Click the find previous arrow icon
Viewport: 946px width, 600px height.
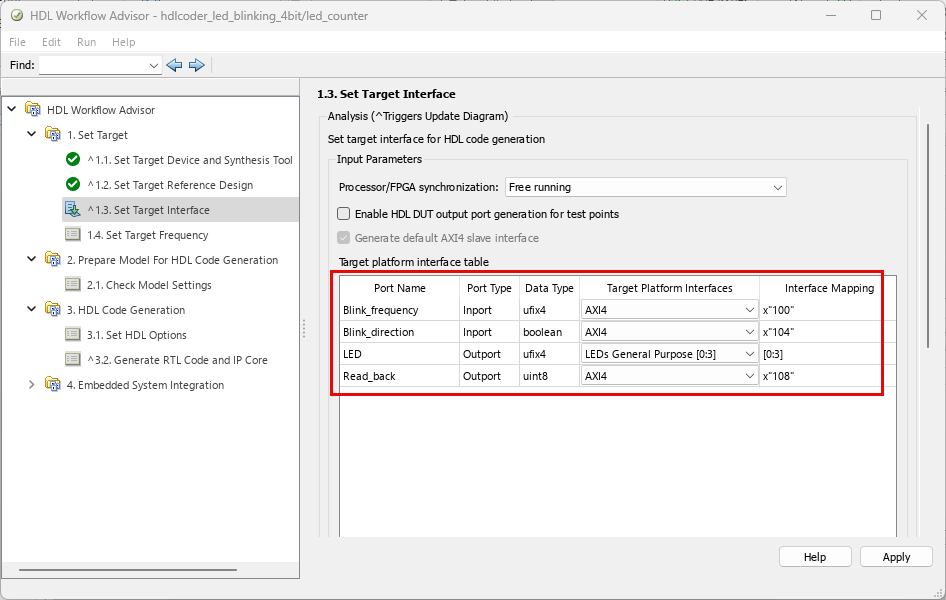click(x=175, y=65)
